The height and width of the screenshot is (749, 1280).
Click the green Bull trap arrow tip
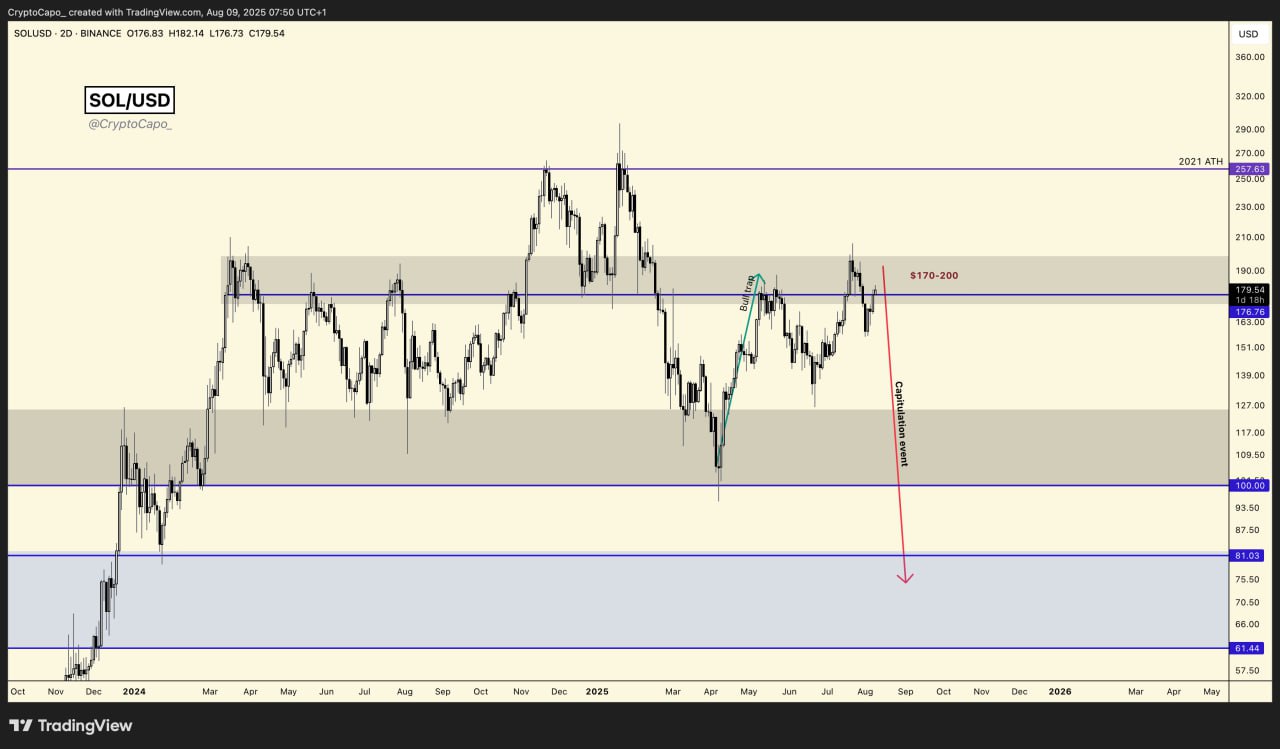tap(759, 275)
